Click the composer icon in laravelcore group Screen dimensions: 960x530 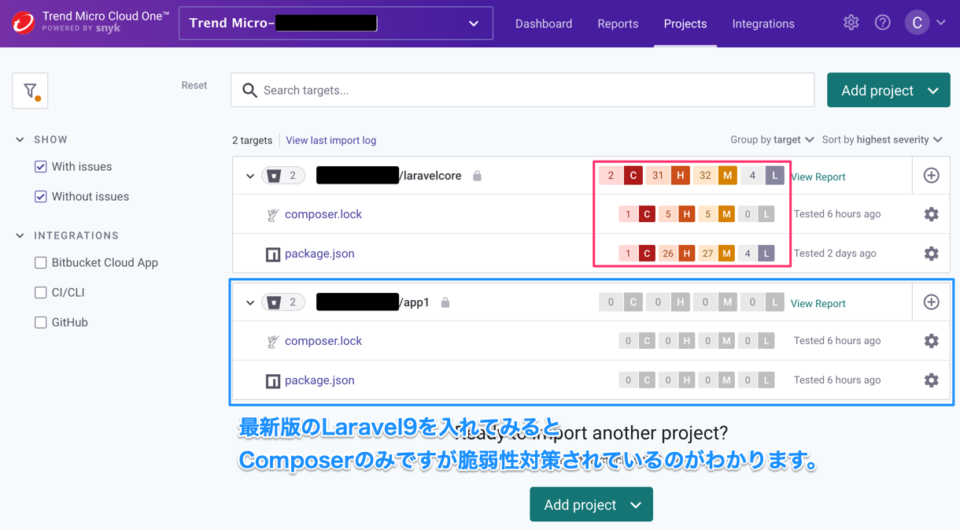272,215
